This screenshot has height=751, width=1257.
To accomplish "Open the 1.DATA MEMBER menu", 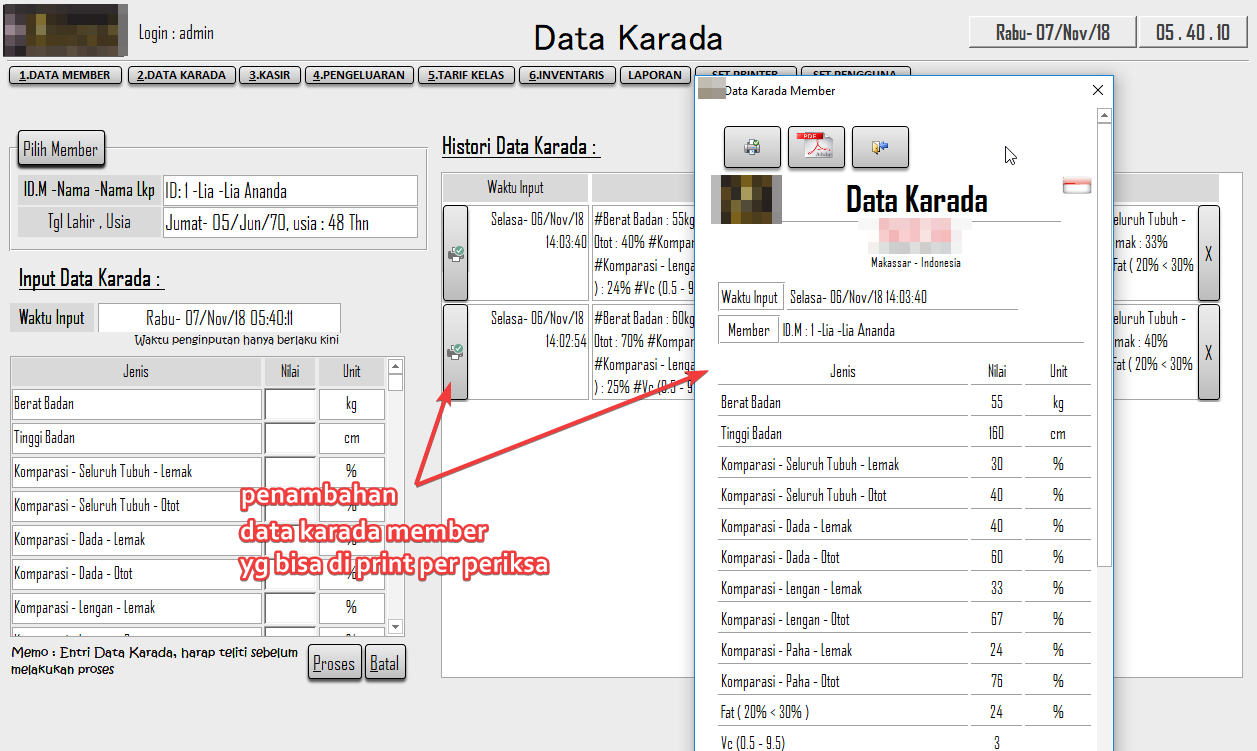I will tap(65, 75).
